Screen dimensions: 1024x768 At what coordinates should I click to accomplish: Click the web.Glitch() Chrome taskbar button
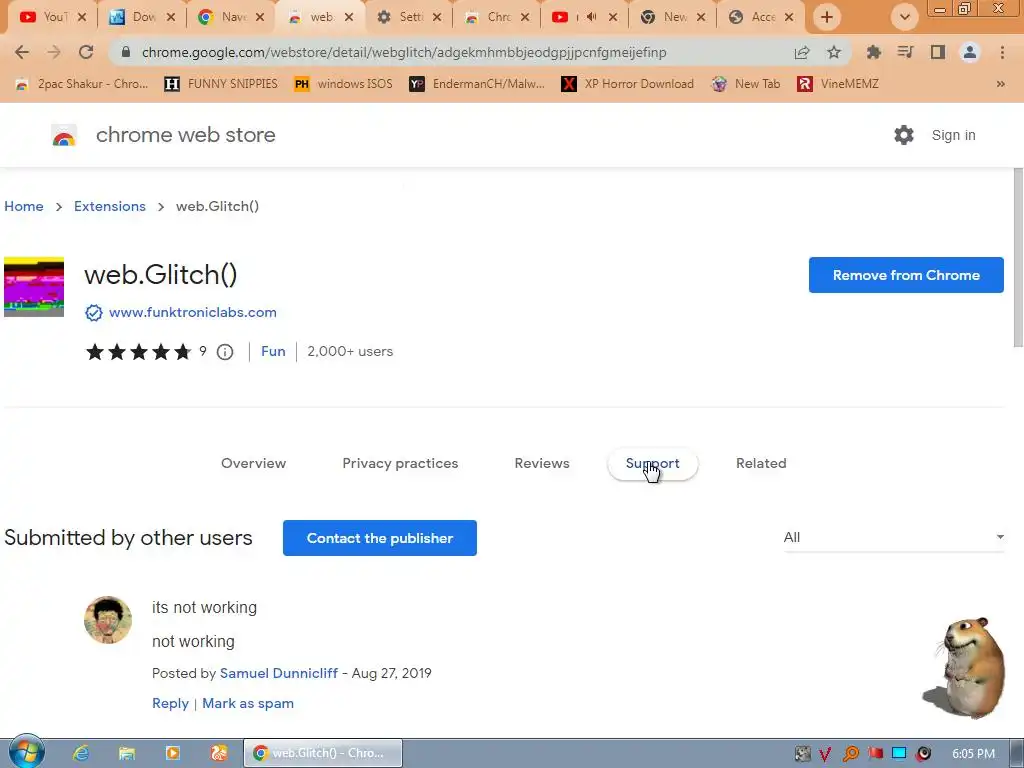click(x=323, y=753)
